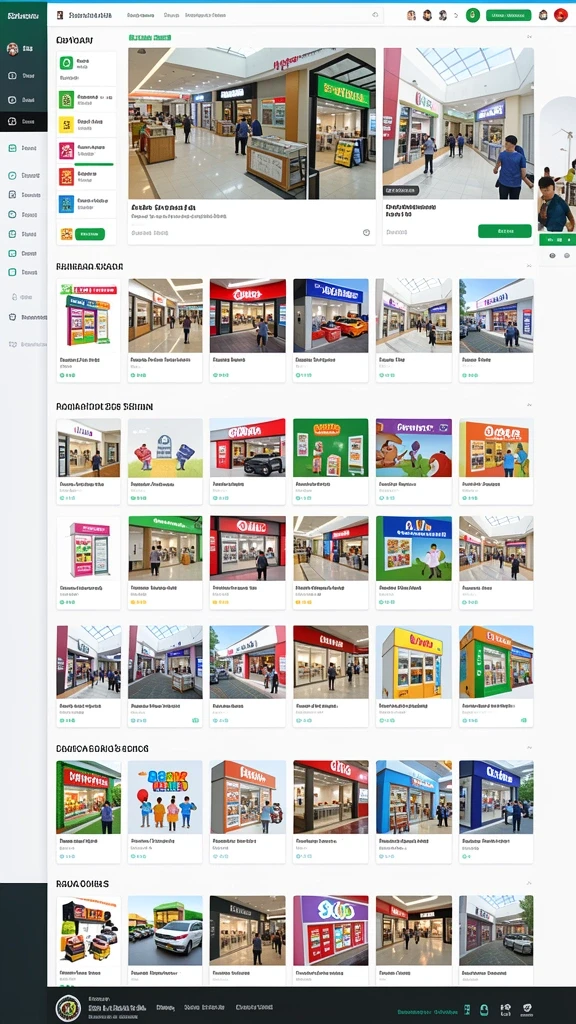Click the green button under the skylight mall photo
576x1024 pixels.
point(504,231)
